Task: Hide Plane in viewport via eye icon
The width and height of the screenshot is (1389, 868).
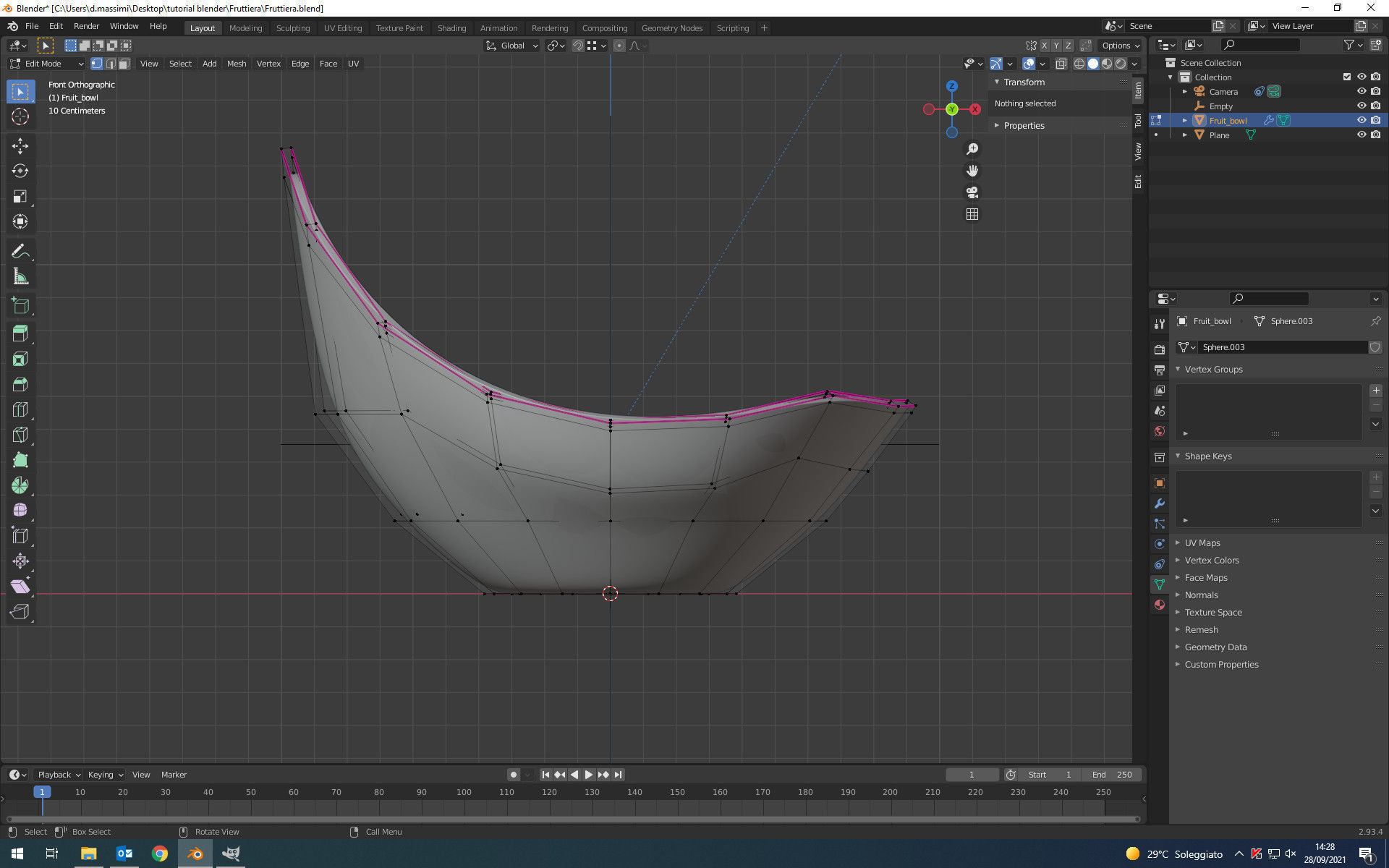Action: (1362, 135)
